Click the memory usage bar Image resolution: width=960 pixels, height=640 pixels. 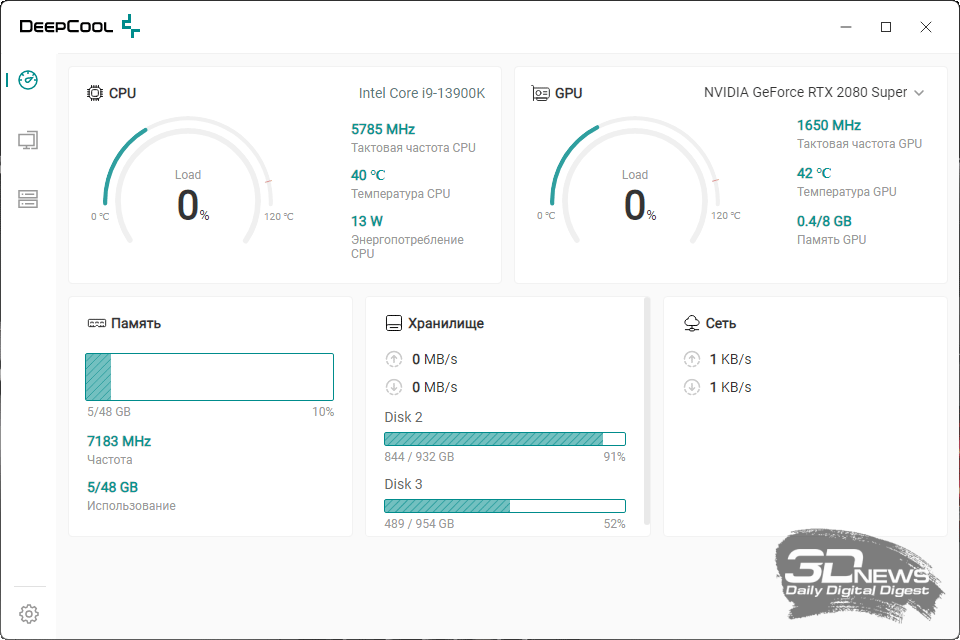209,377
